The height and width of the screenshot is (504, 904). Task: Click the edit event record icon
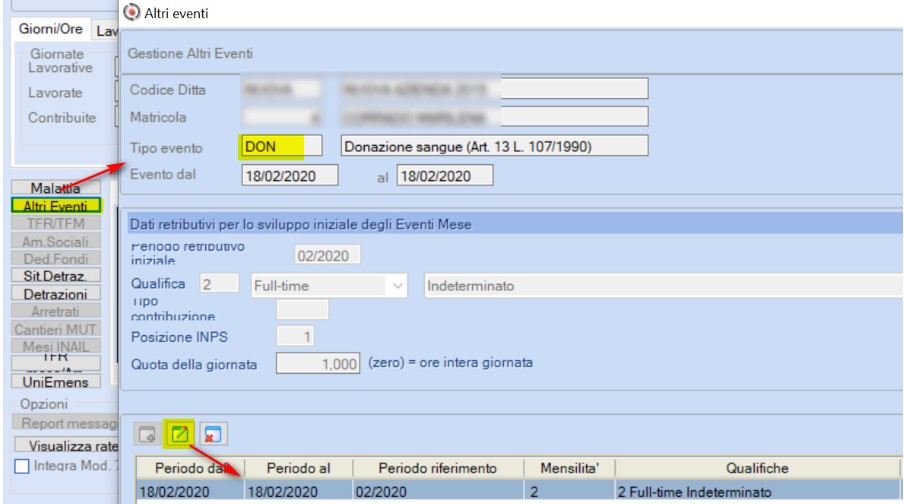click(x=180, y=434)
